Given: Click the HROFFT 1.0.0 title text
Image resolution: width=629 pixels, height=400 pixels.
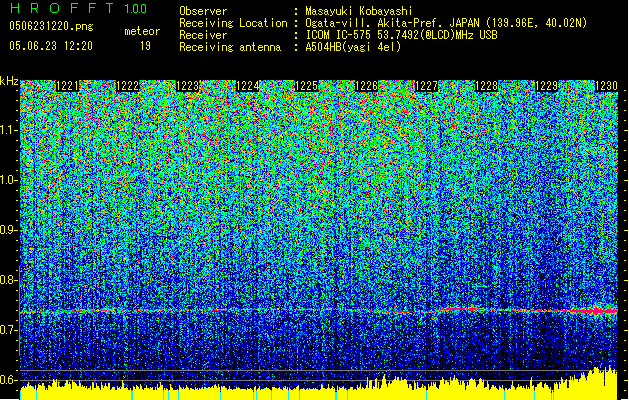Looking at the screenshot, I should click(x=78, y=8).
